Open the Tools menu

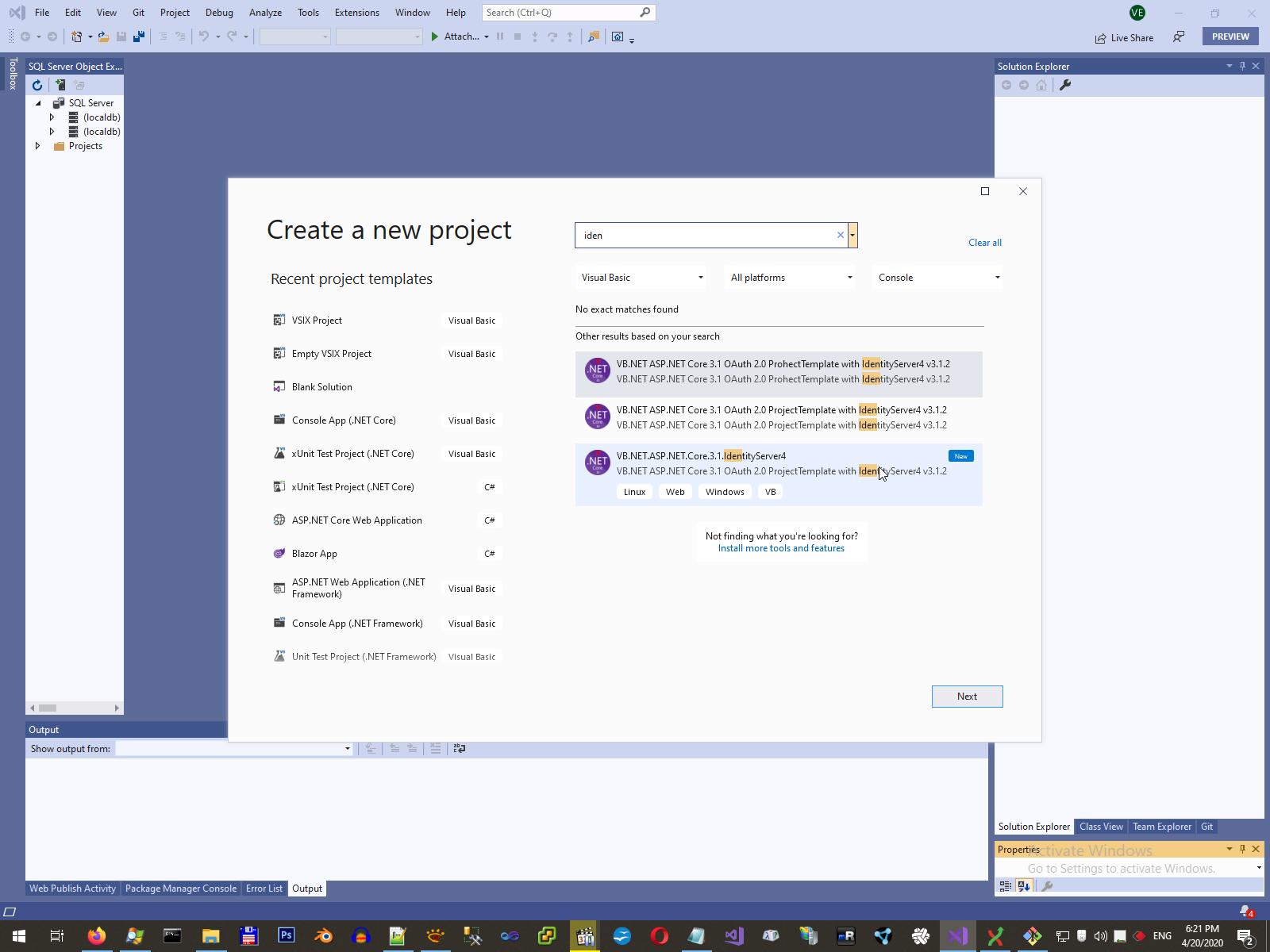click(x=308, y=13)
